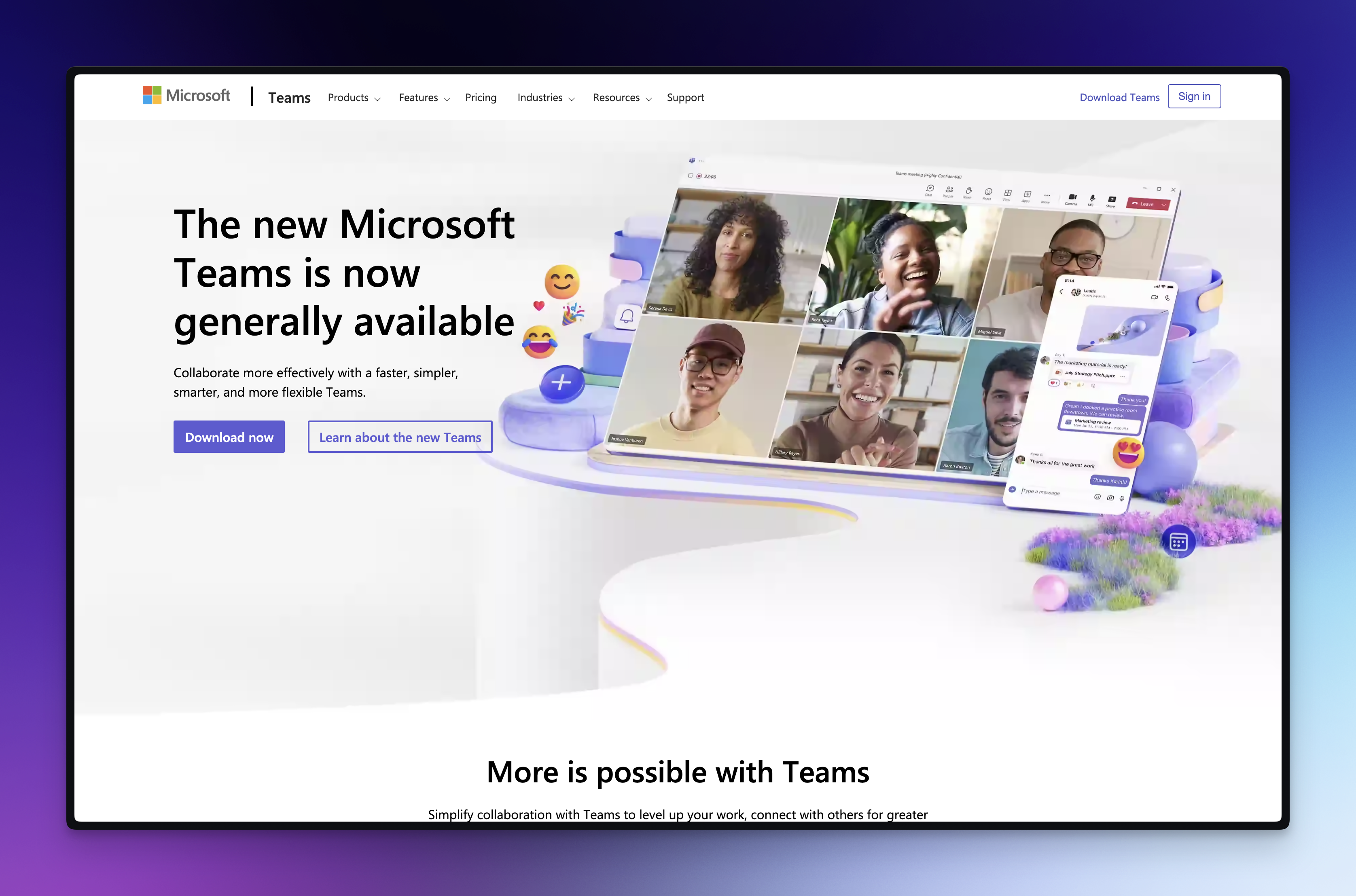Click the Share icon in meeting toolbar
1356x896 pixels.
(1111, 200)
